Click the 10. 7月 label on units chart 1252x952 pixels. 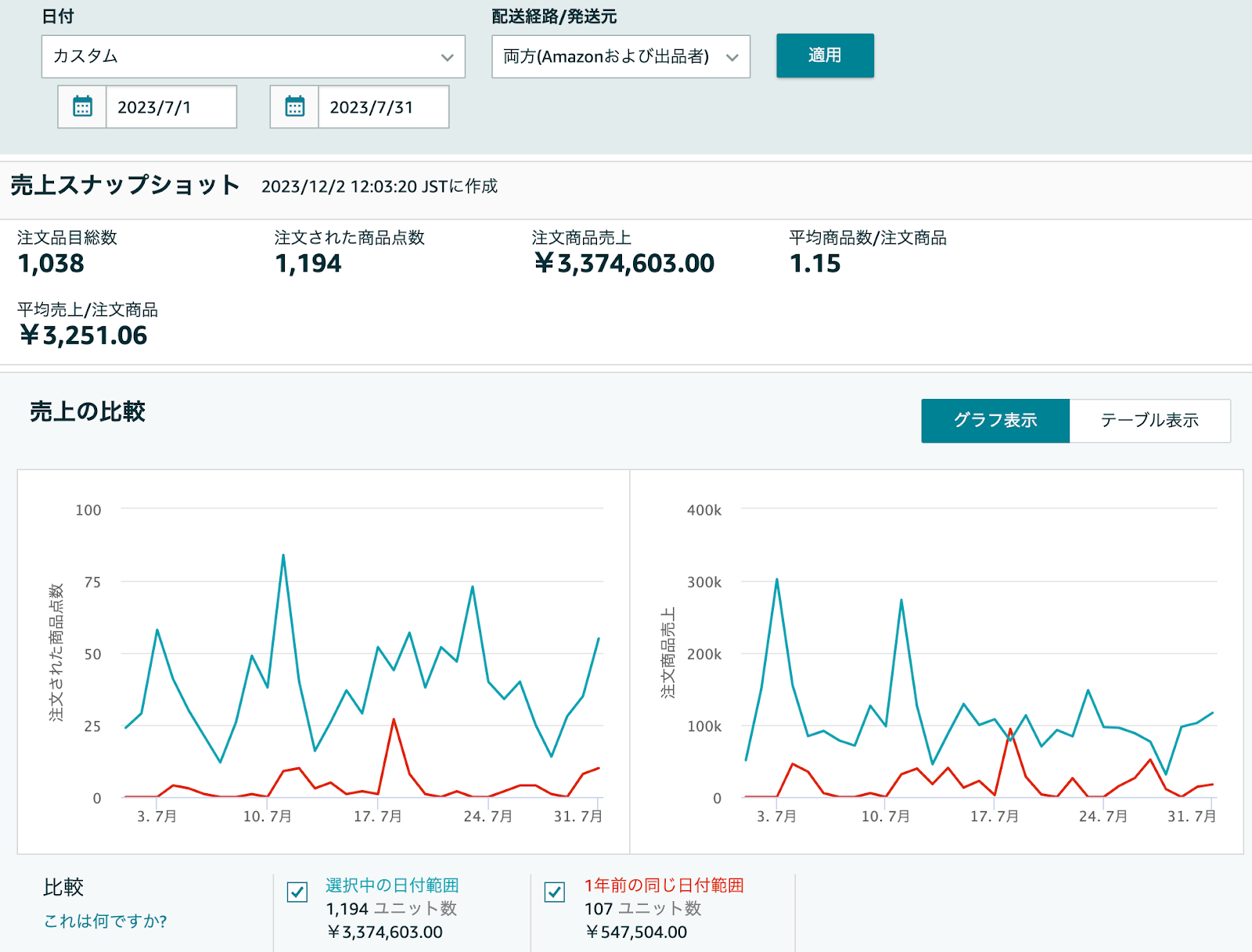pos(267,816)
